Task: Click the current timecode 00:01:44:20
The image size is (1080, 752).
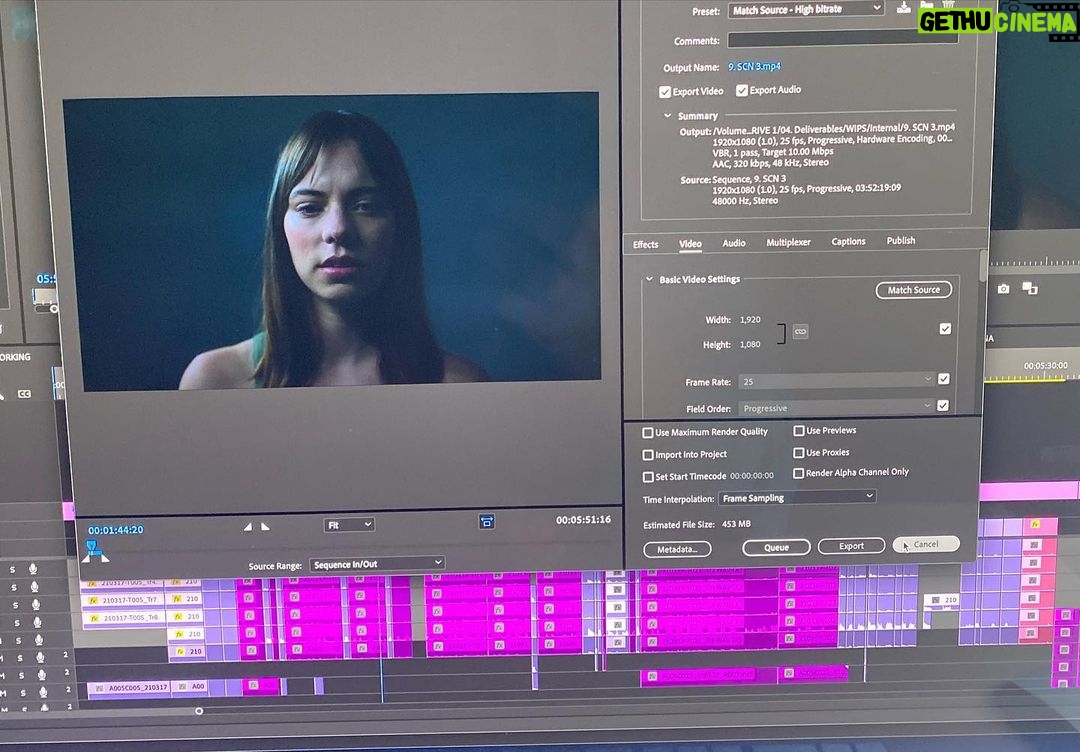Action: pos(116,530)
